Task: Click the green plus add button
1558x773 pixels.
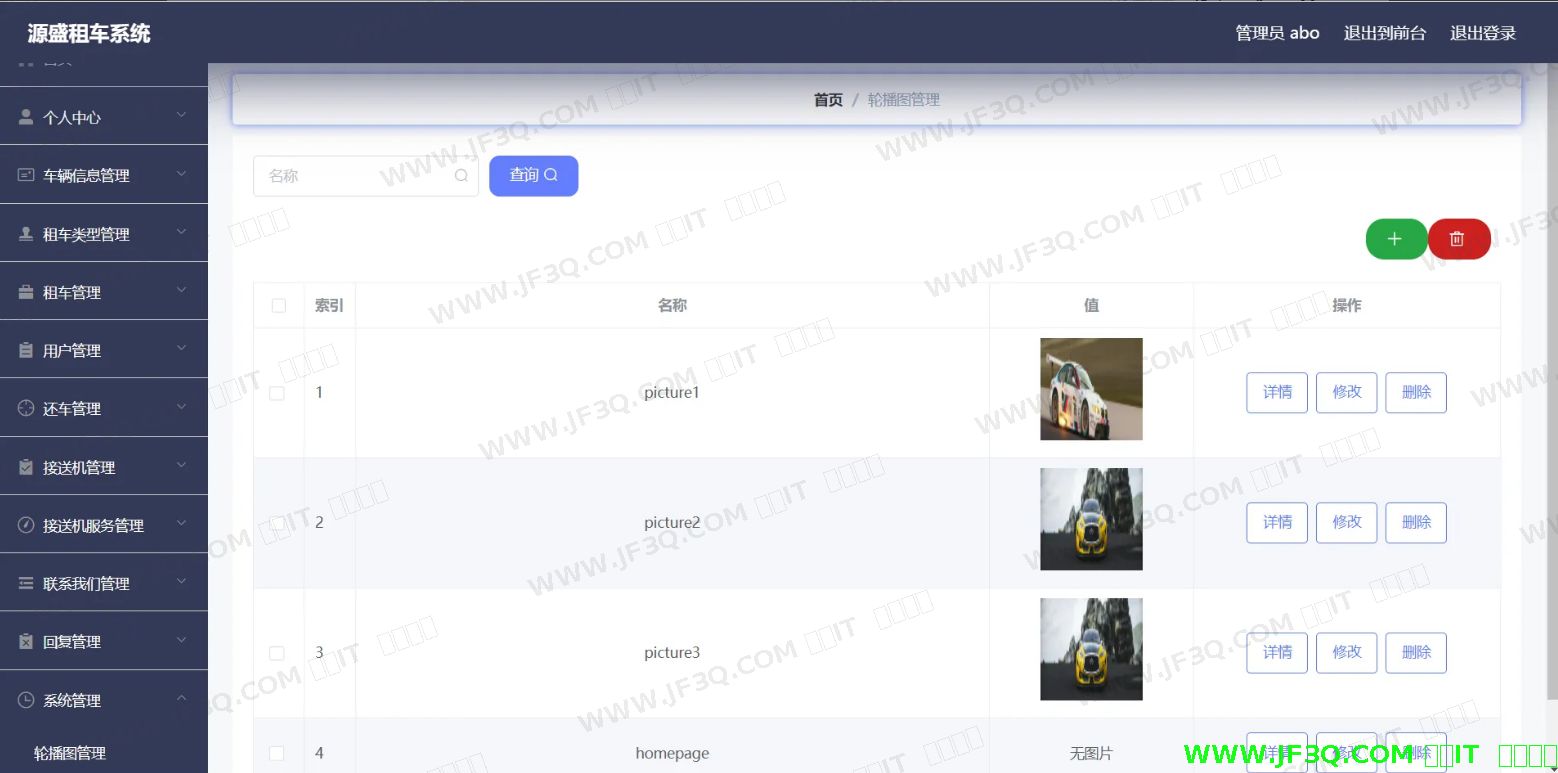Action: pos(1395,239)
